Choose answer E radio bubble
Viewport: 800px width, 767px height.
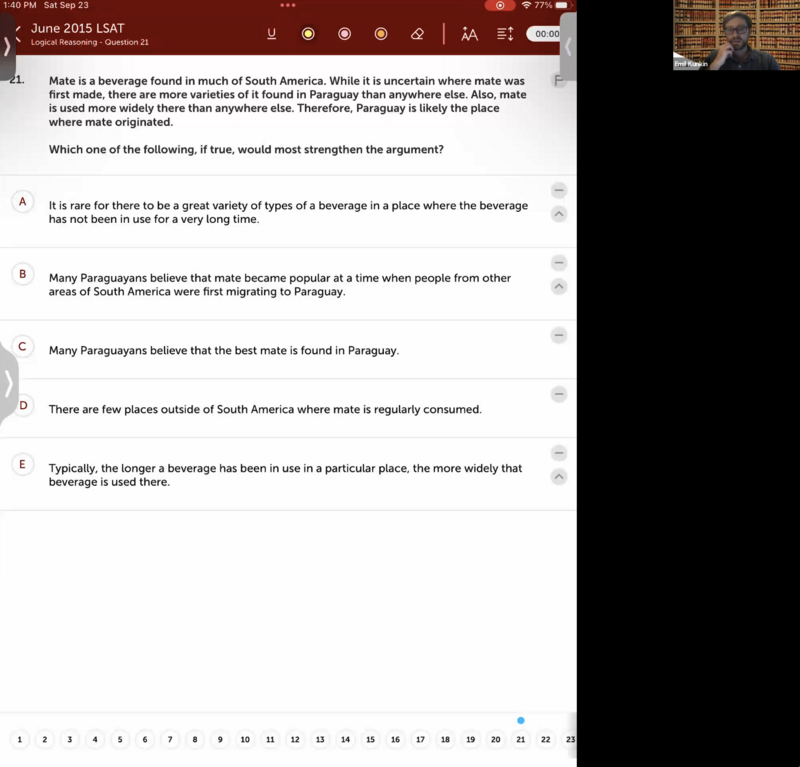pos(22,465)
